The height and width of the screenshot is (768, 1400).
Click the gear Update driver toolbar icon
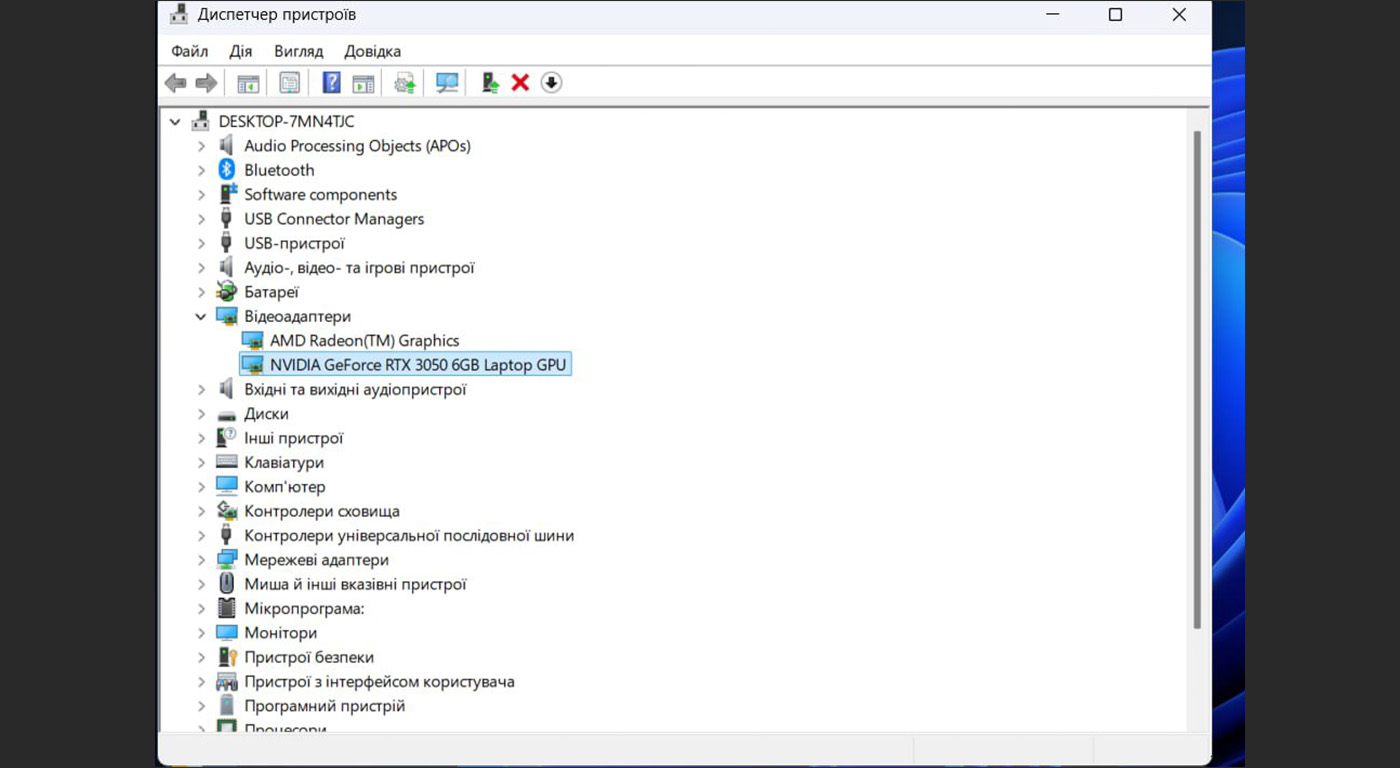(404, 83)
